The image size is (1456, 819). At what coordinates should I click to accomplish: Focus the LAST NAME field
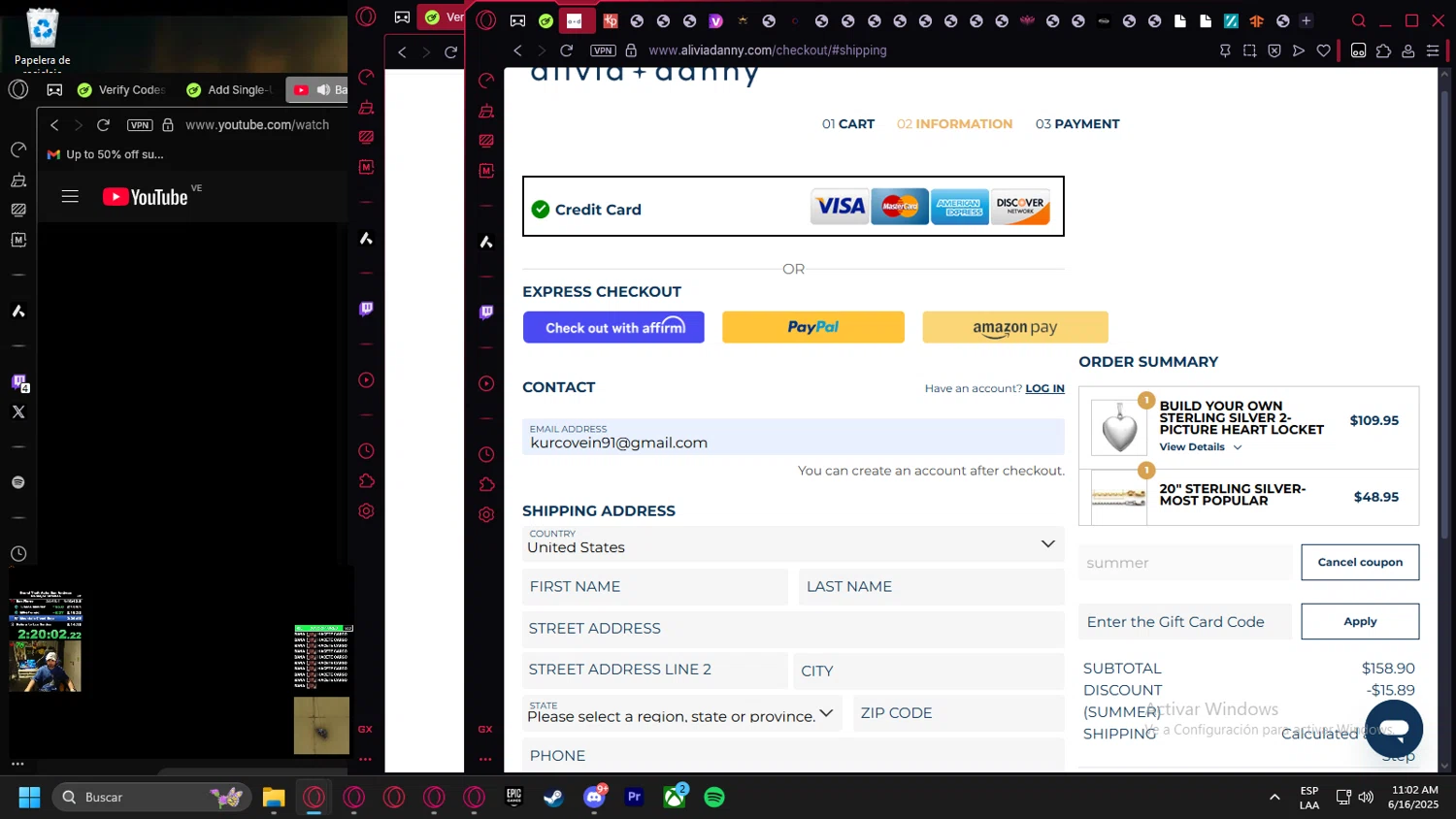click(931, 586)
